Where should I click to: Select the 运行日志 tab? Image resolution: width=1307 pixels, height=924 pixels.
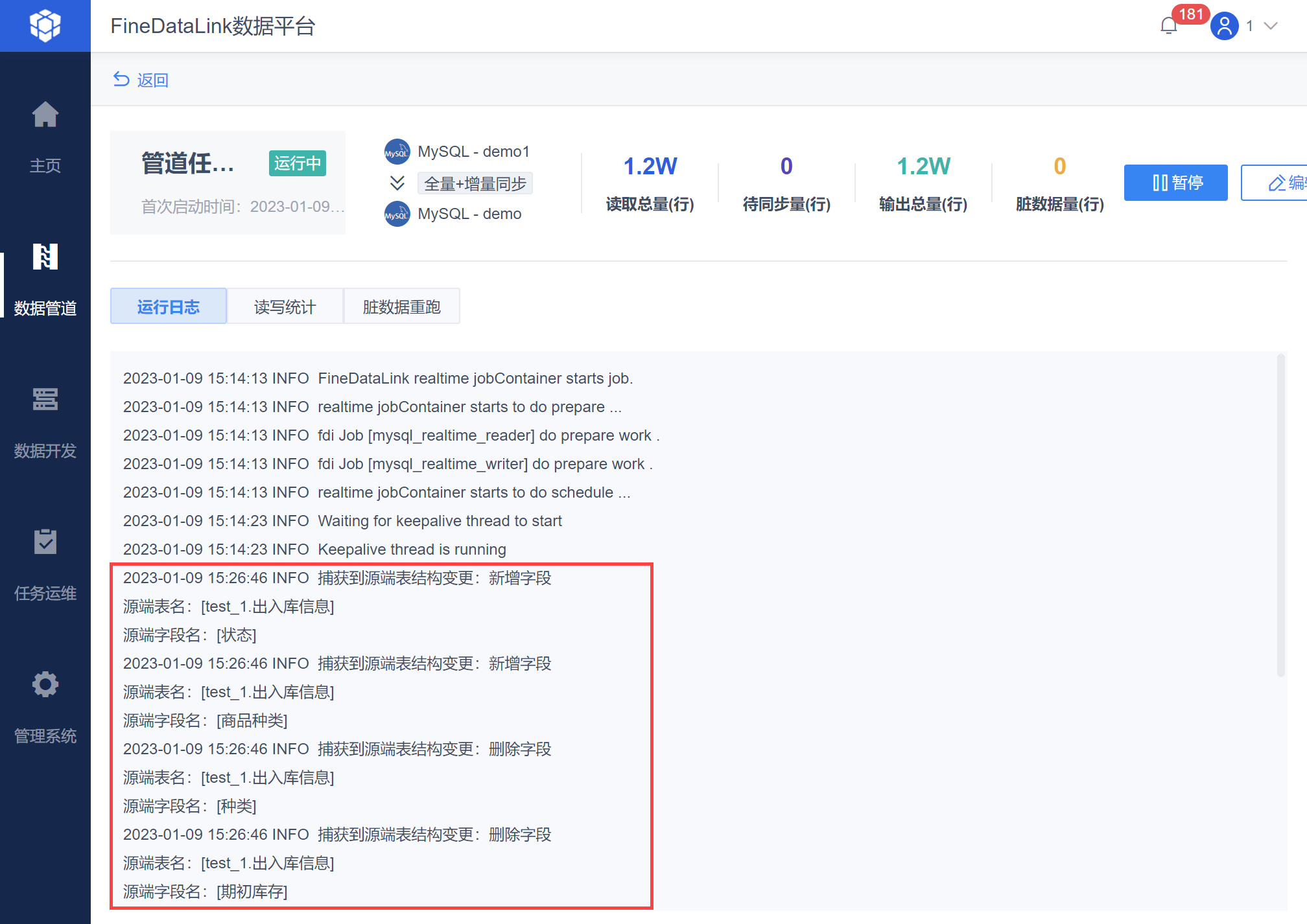coord(169,306)
